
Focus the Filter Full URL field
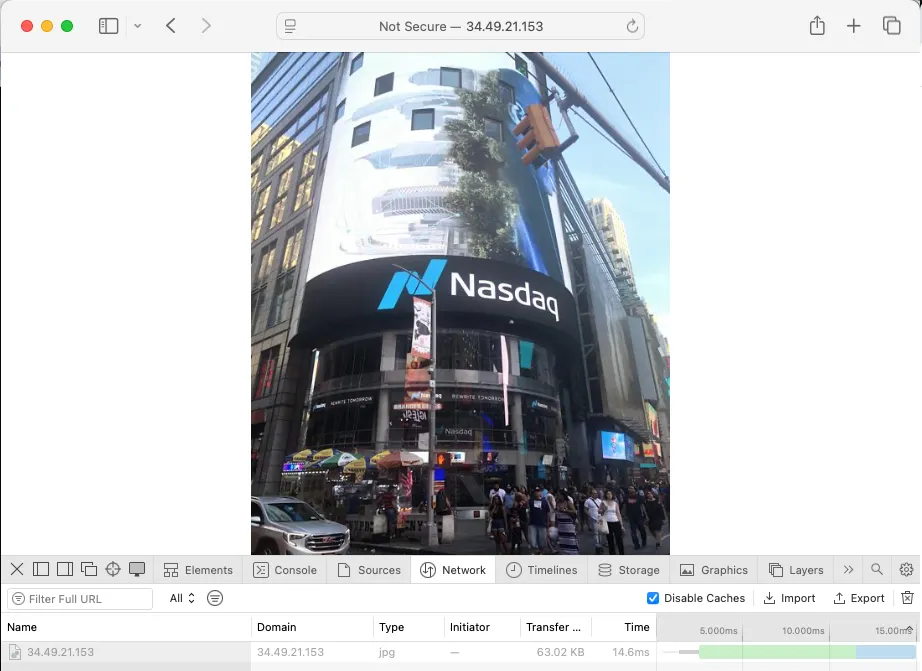(80, 599)
